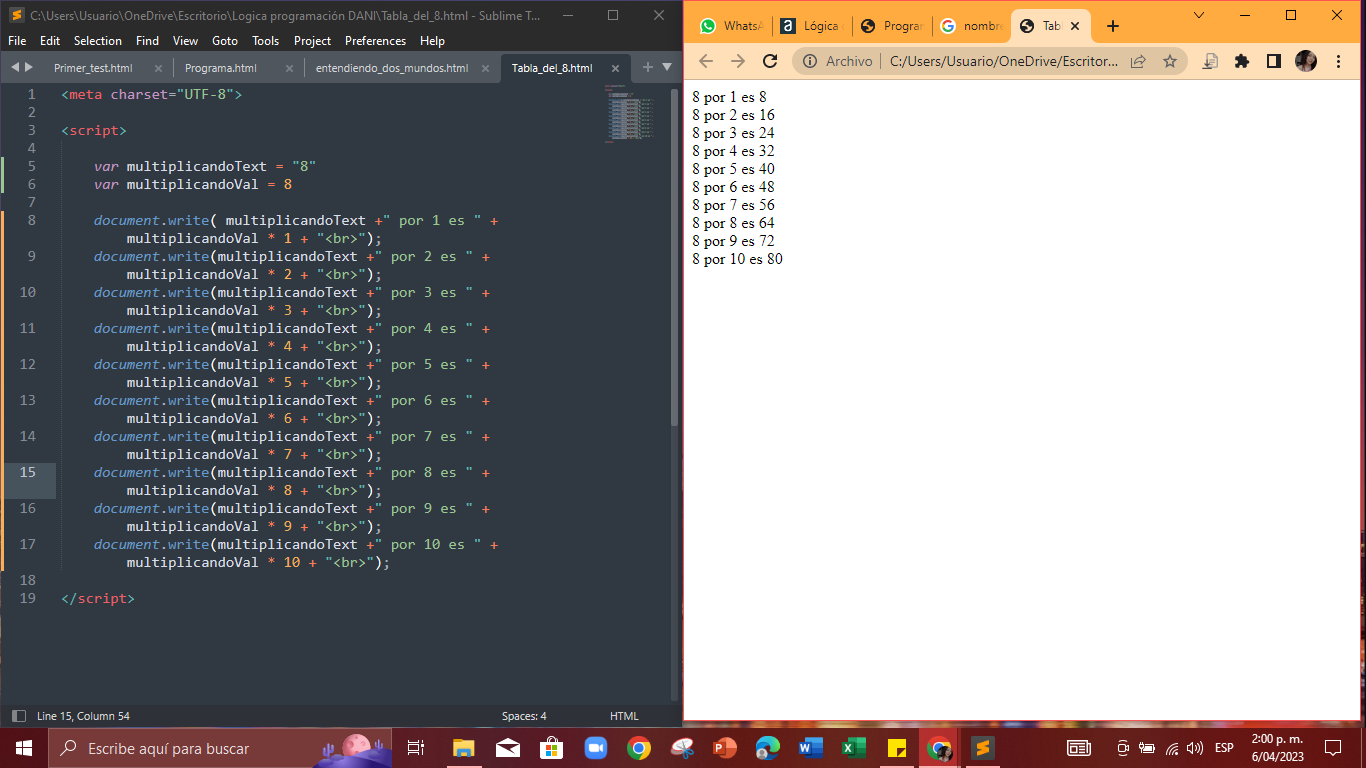1366x768 pixels.
Task: Open the Goto menu
Action: [x=225, y=41]
